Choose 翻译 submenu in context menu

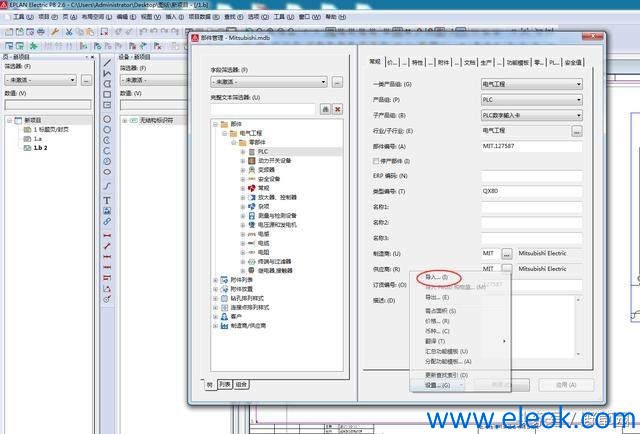pyautogui.click(x=435, y=341)
